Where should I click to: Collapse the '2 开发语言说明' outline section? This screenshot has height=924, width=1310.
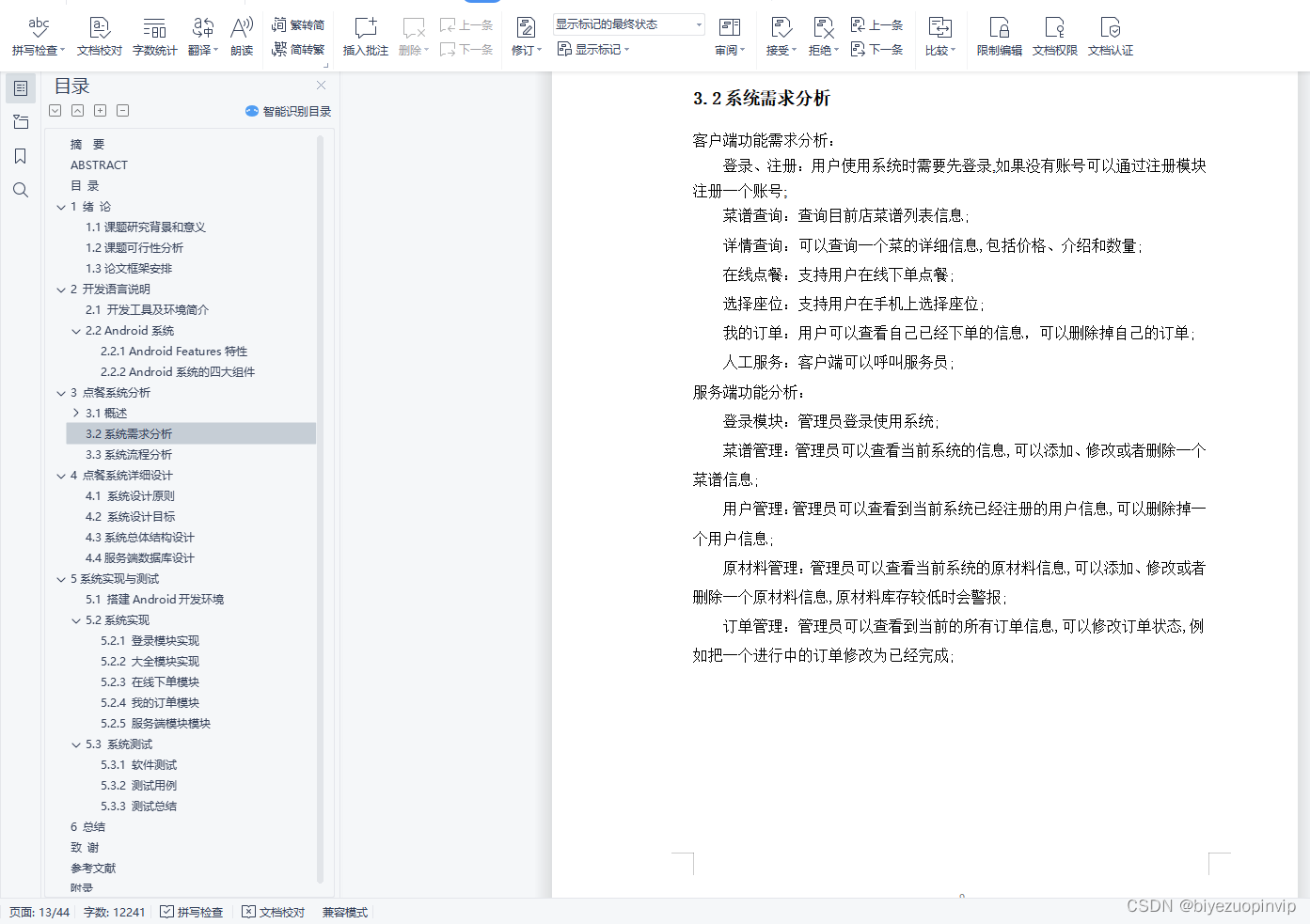coord(61,290)
